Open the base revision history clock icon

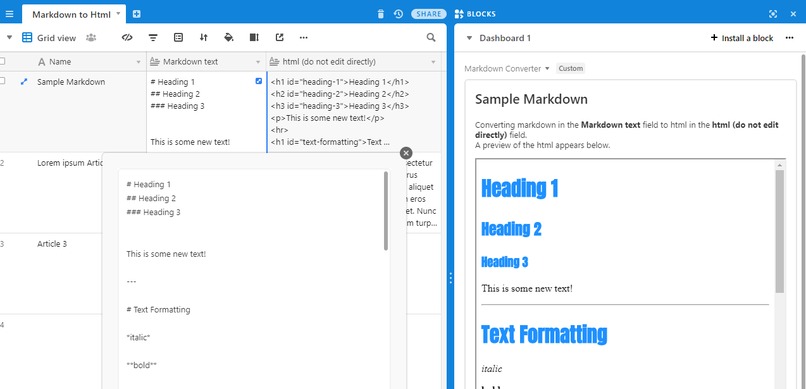pyautogui.click(x=398, y=14)
